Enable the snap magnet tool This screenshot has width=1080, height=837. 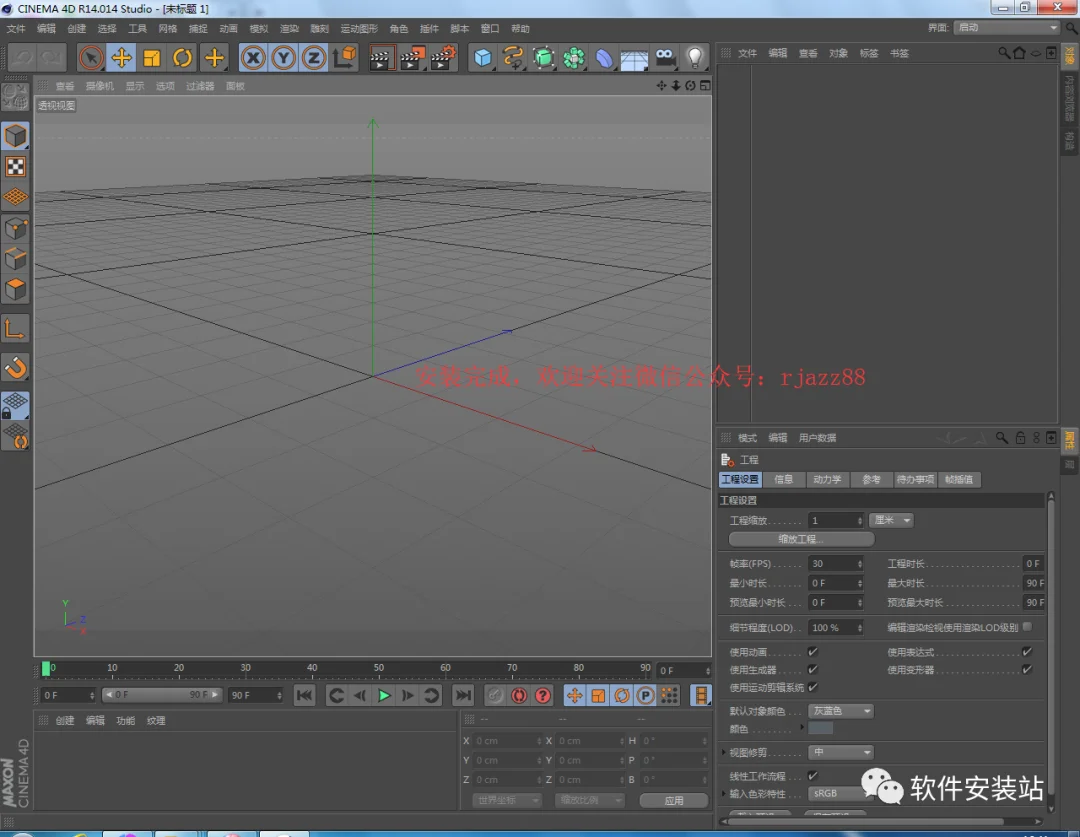pyautogui.click(x=15, y=368)
